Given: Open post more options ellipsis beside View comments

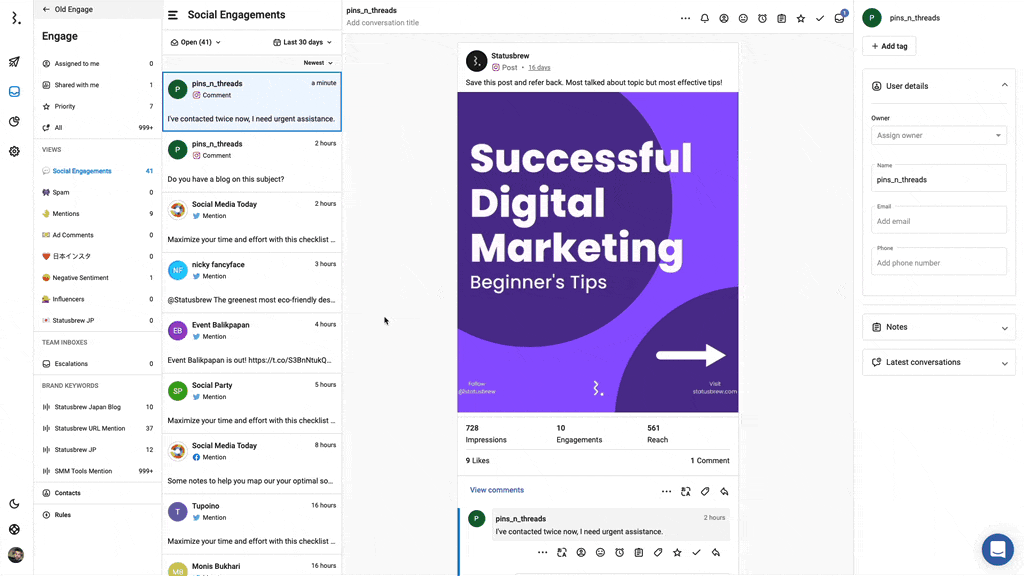Looking at the screenshot, I should coord(666,492).
